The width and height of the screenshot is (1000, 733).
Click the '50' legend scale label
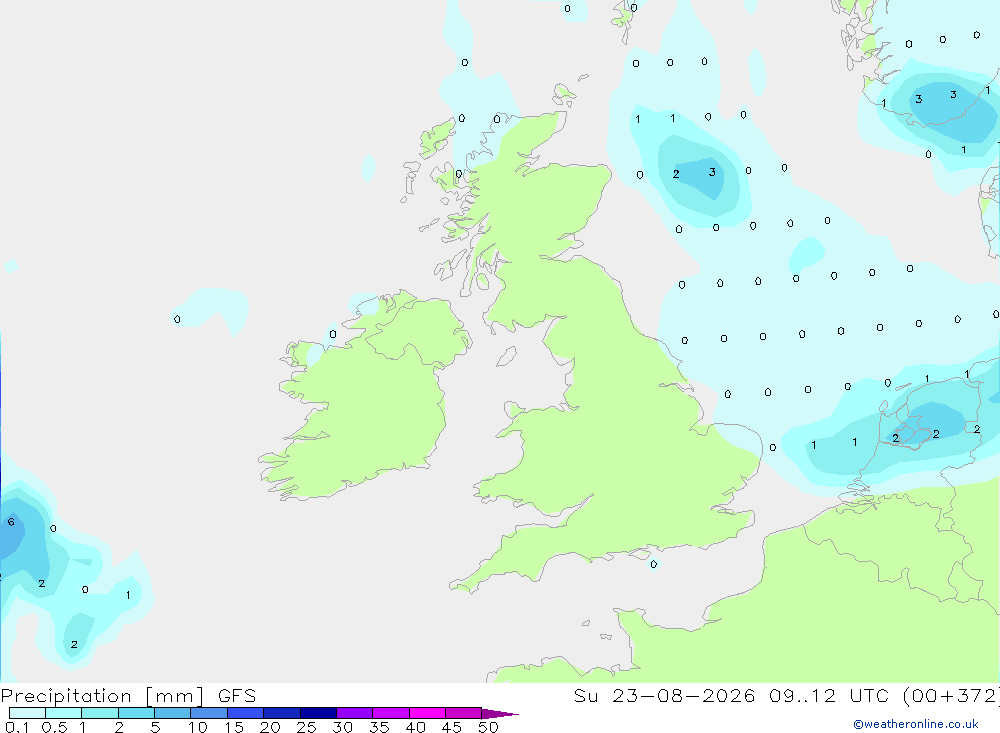488,727
